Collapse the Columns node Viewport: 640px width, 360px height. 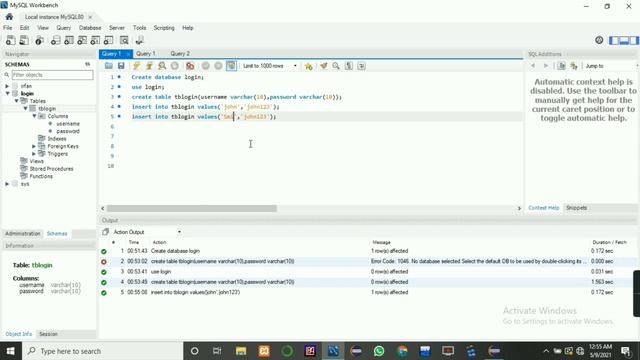(34, 116)
